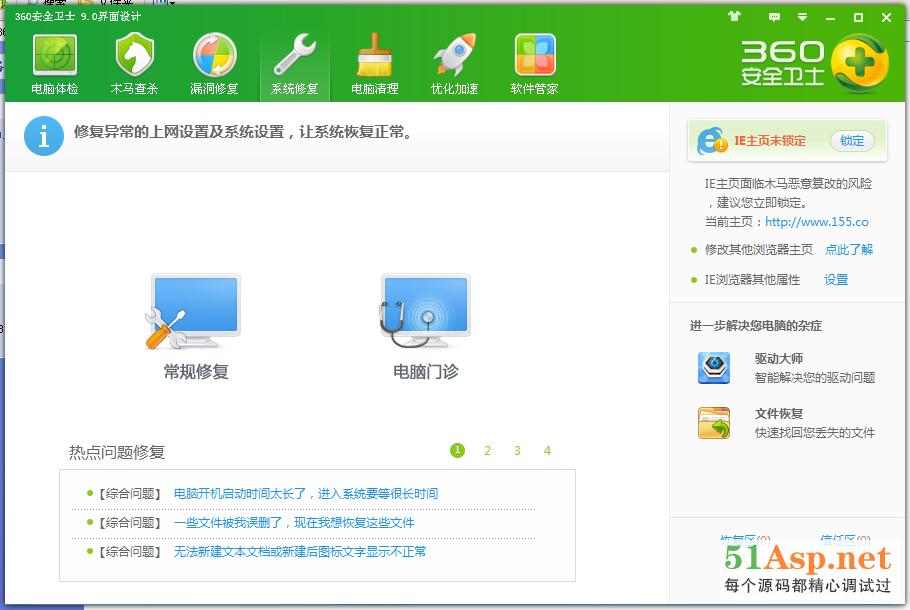Click the skin (T-shirt) icon in title bar

pyautogui.click(x=734, y=17)
